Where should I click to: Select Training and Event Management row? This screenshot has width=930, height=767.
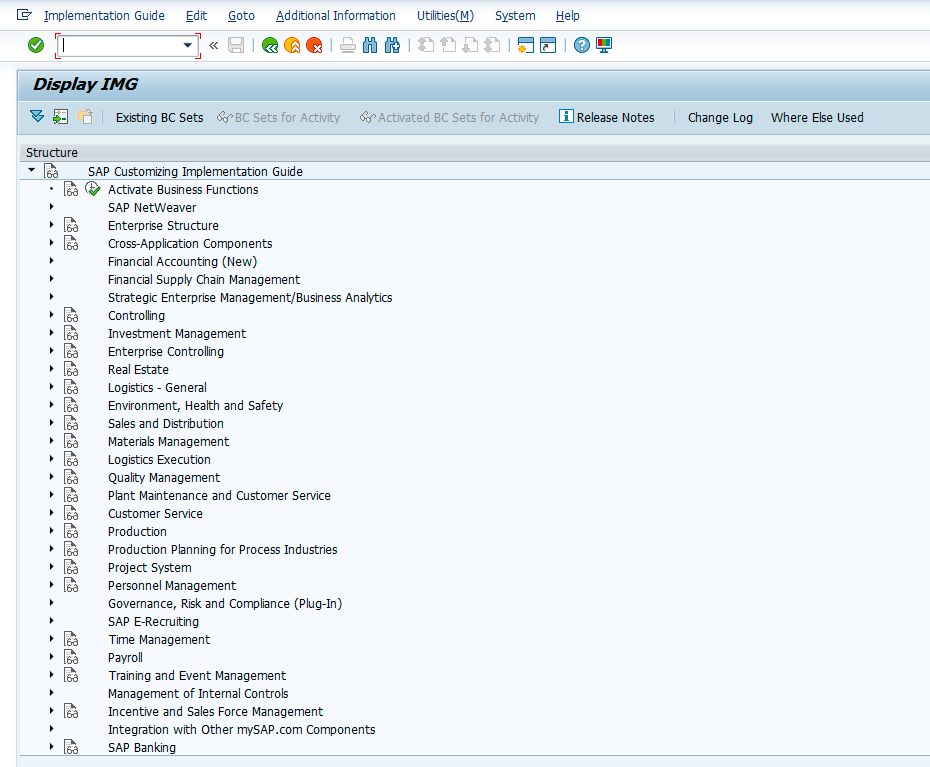pyautogui.click(x=197, y=675)
